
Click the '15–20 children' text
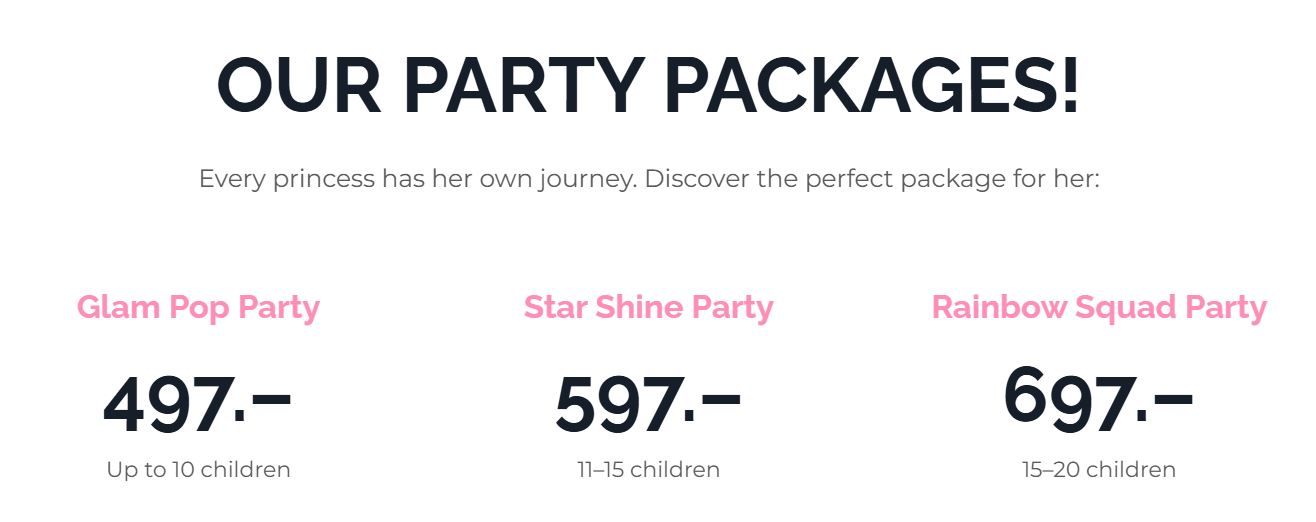click(x=1098, y=469)
